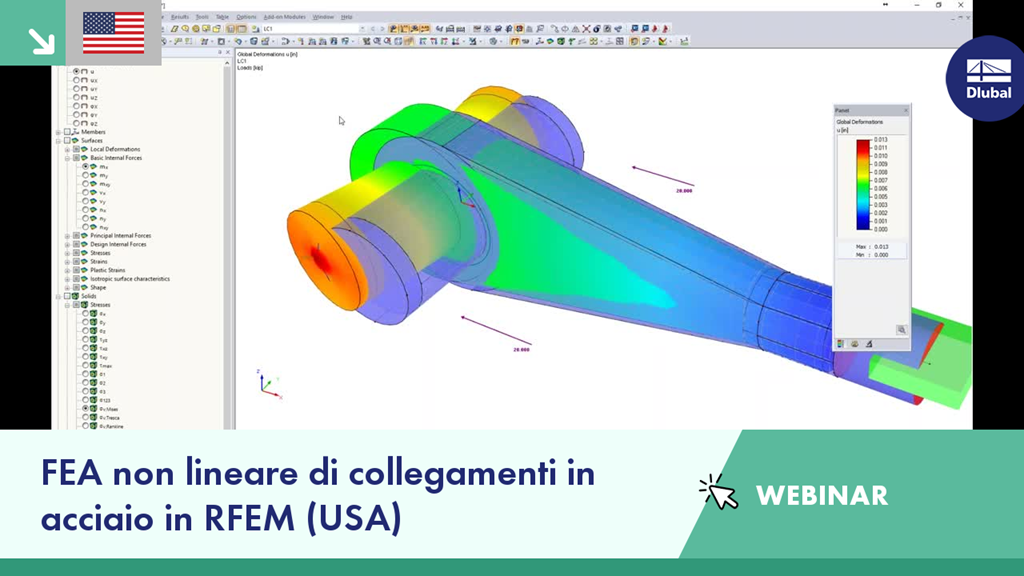Collapse the Surfaces tree node

59,140
